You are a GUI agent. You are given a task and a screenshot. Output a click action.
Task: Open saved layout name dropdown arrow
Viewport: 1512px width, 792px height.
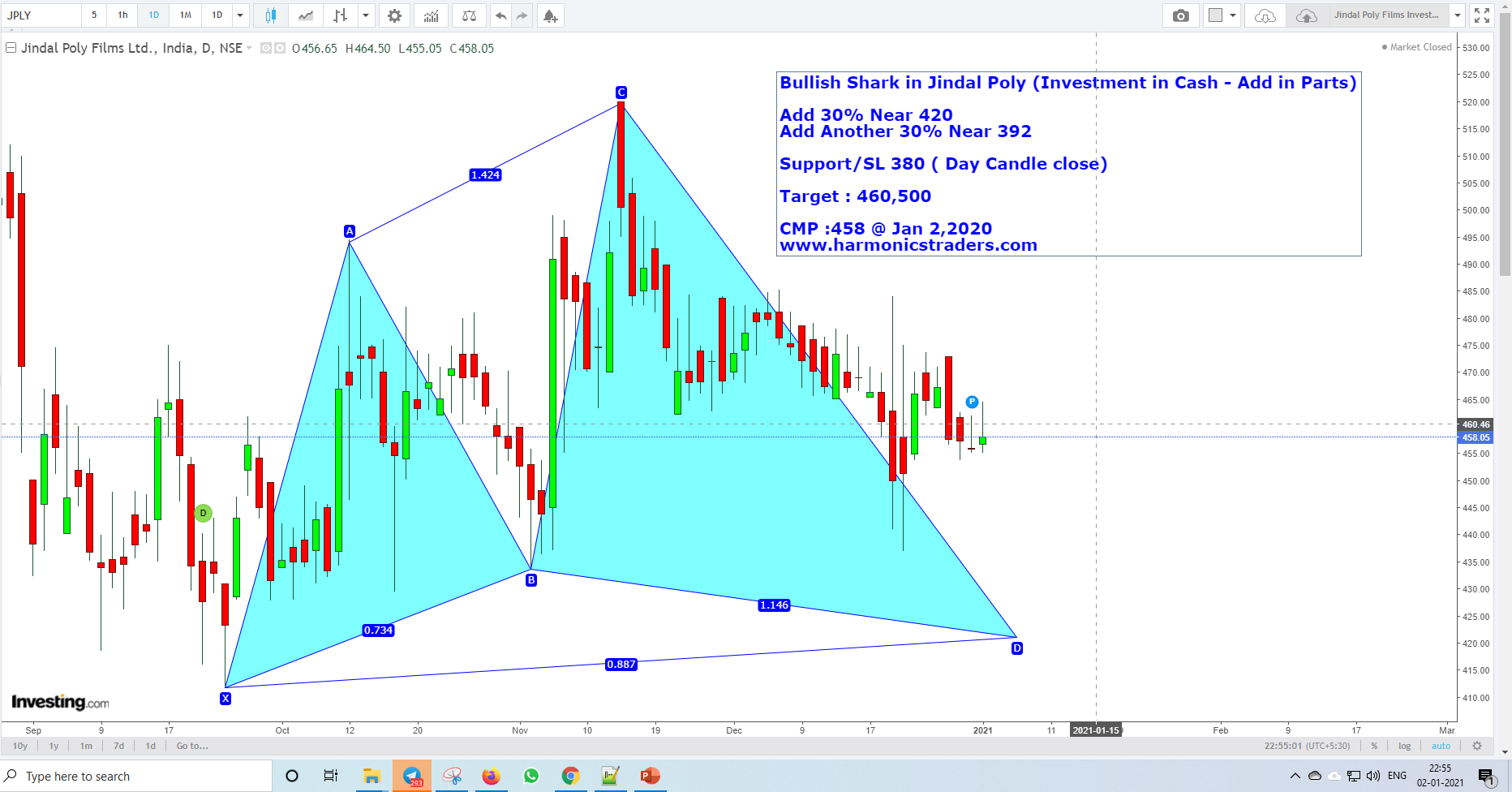pos(1457,15)
